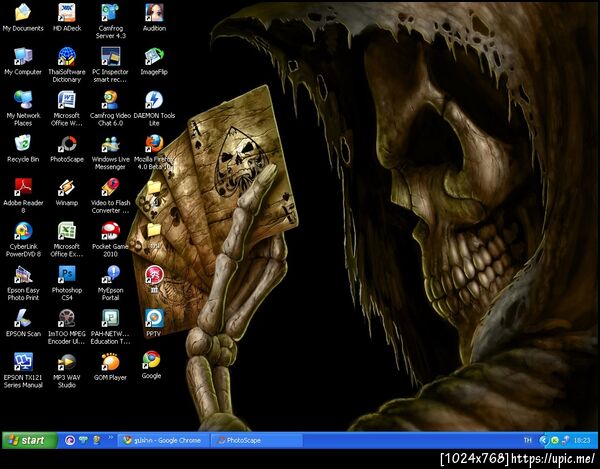Open the Google Chrome desktop shortcut
Screen dimensions: 600x469
coord(152,365)
